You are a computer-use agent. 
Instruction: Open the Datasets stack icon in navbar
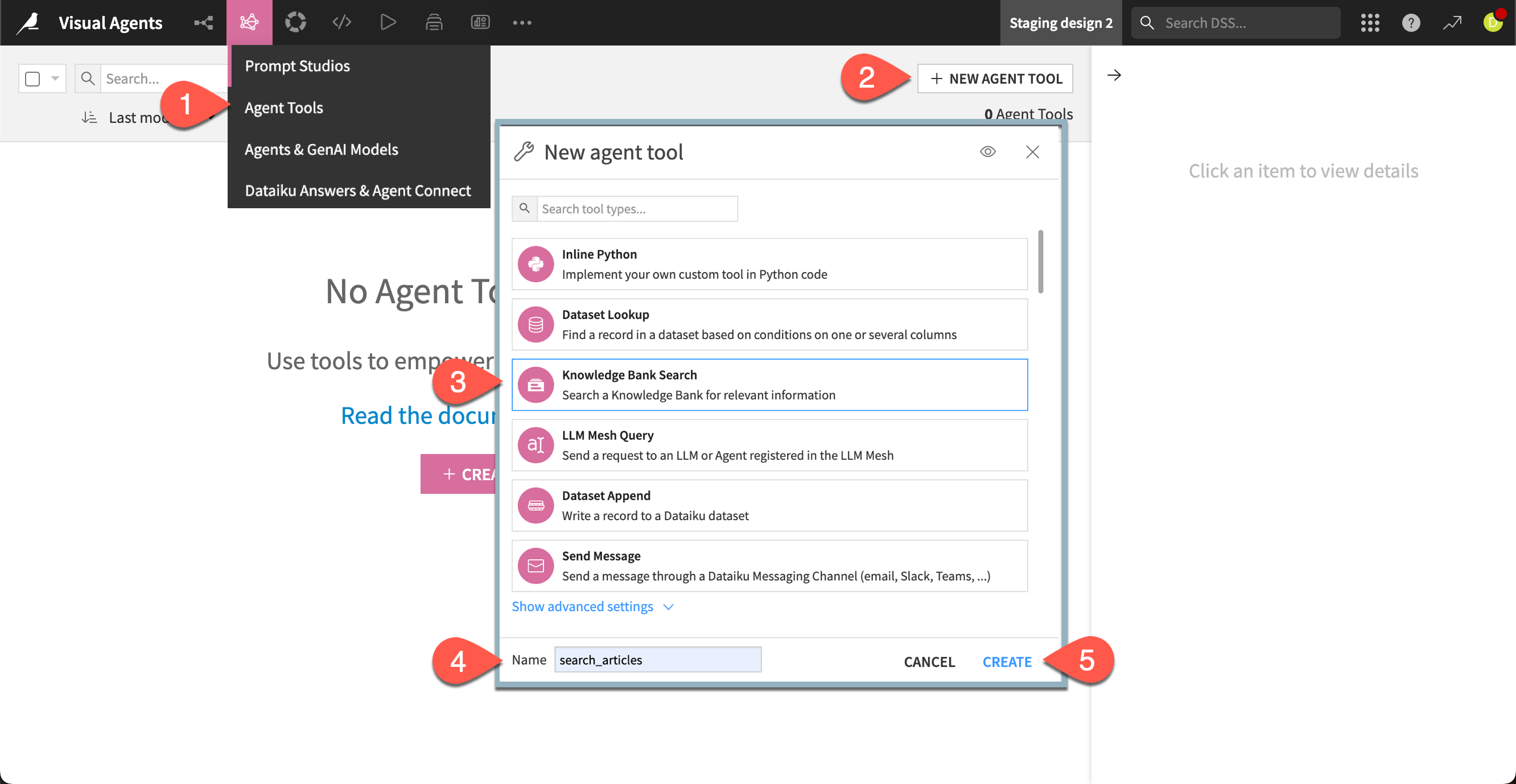pyautogui.click(x=434, y=23)
